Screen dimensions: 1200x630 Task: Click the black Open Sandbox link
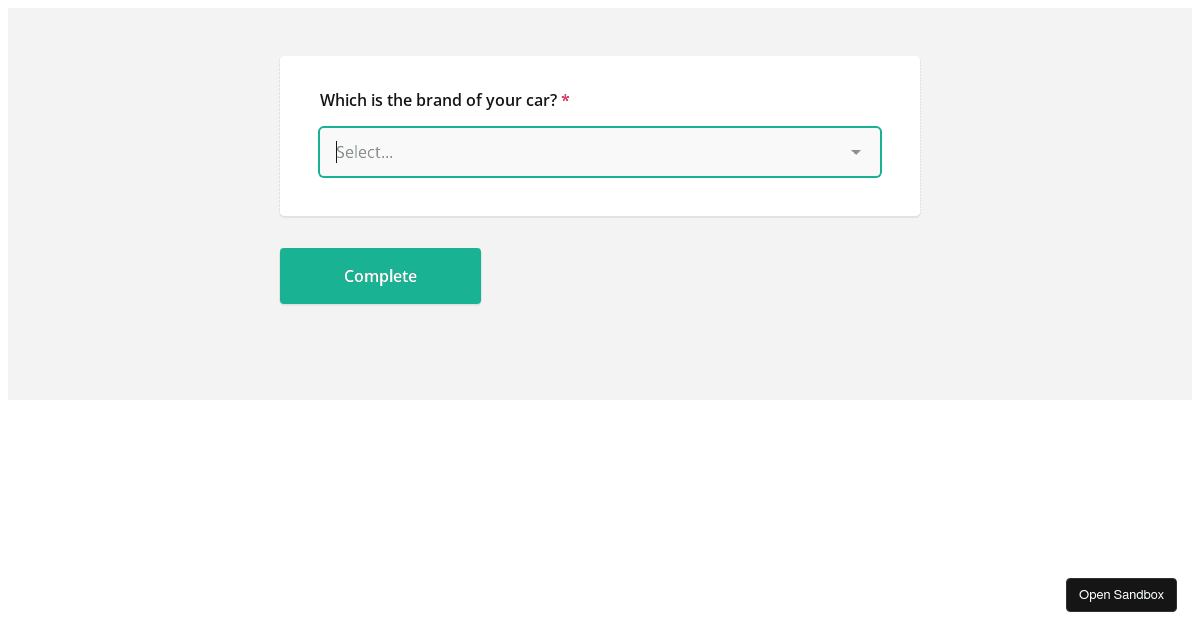coord(1121,595)
